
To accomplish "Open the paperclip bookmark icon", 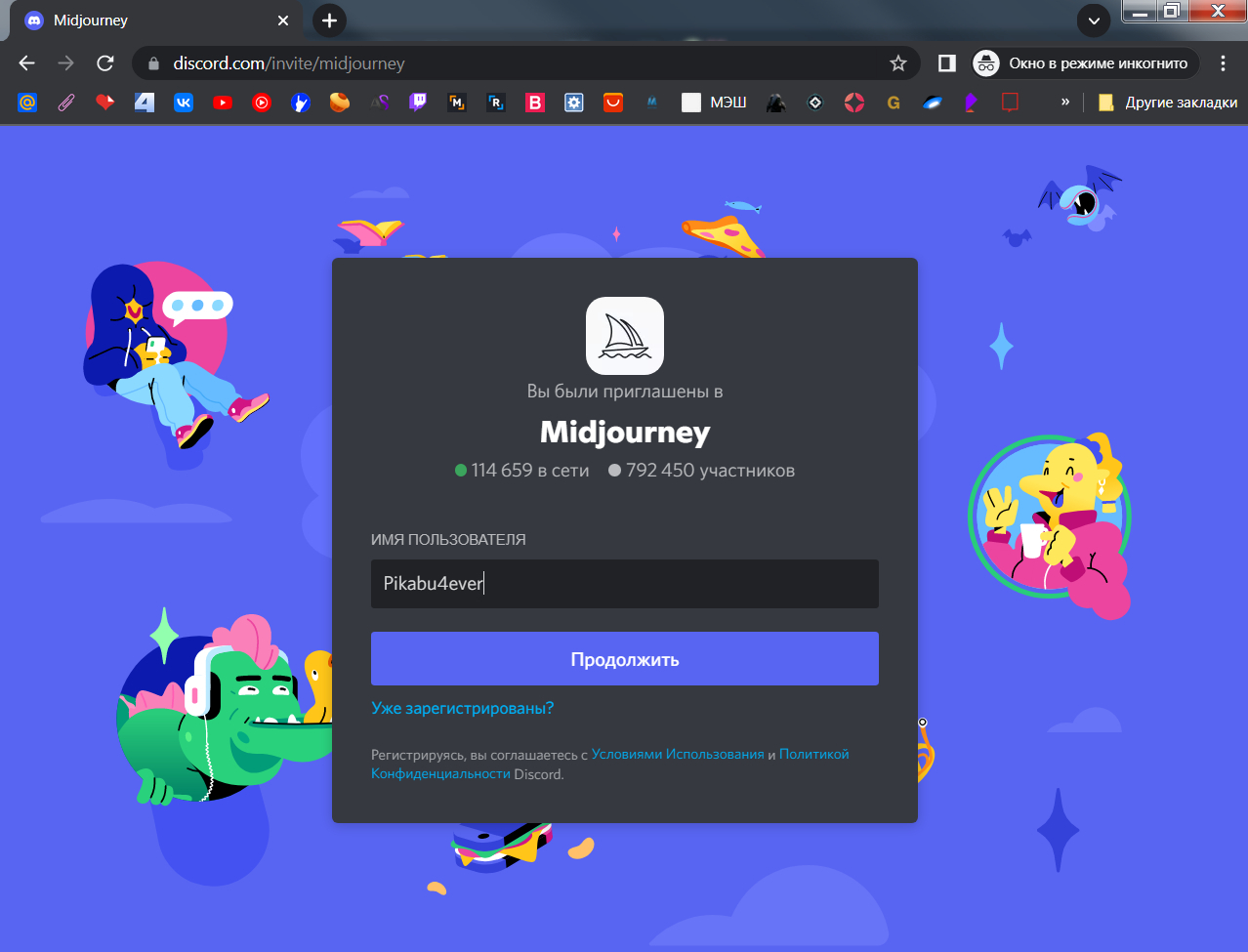I will (x=66, y=102).
